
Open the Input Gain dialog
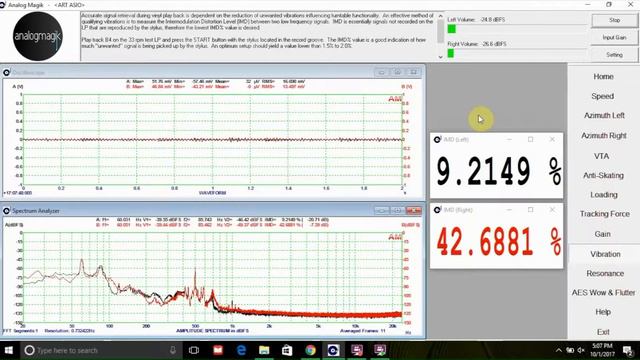[614, 38]
